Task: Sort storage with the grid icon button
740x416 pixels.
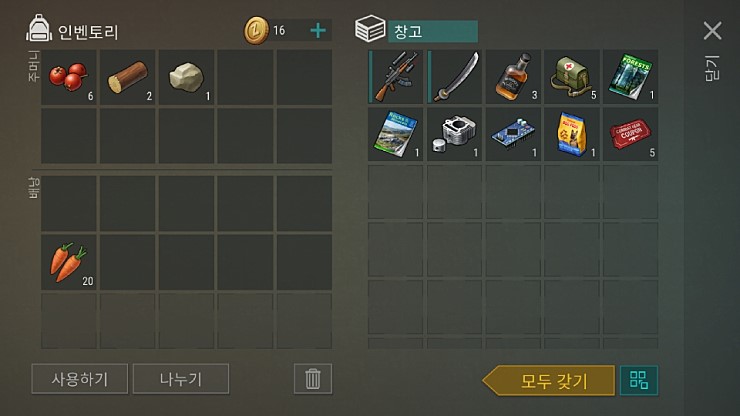Action: pyautogui.click(x=639, y=380)
